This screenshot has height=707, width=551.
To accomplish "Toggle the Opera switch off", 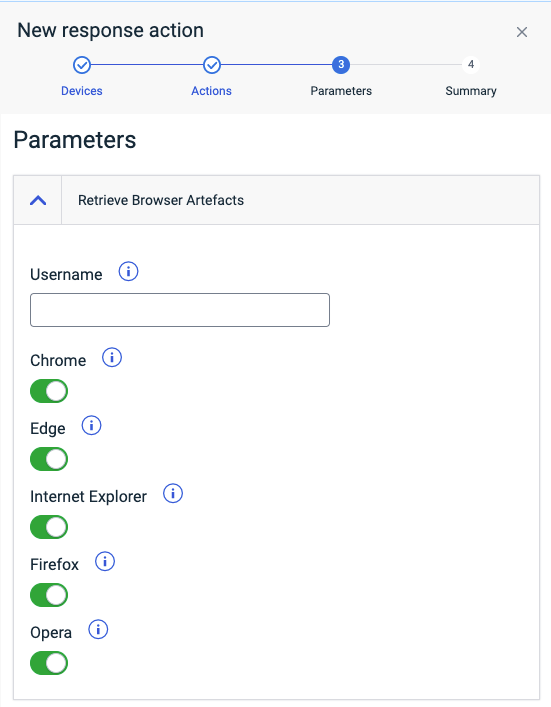I will [x=49, y=663].
